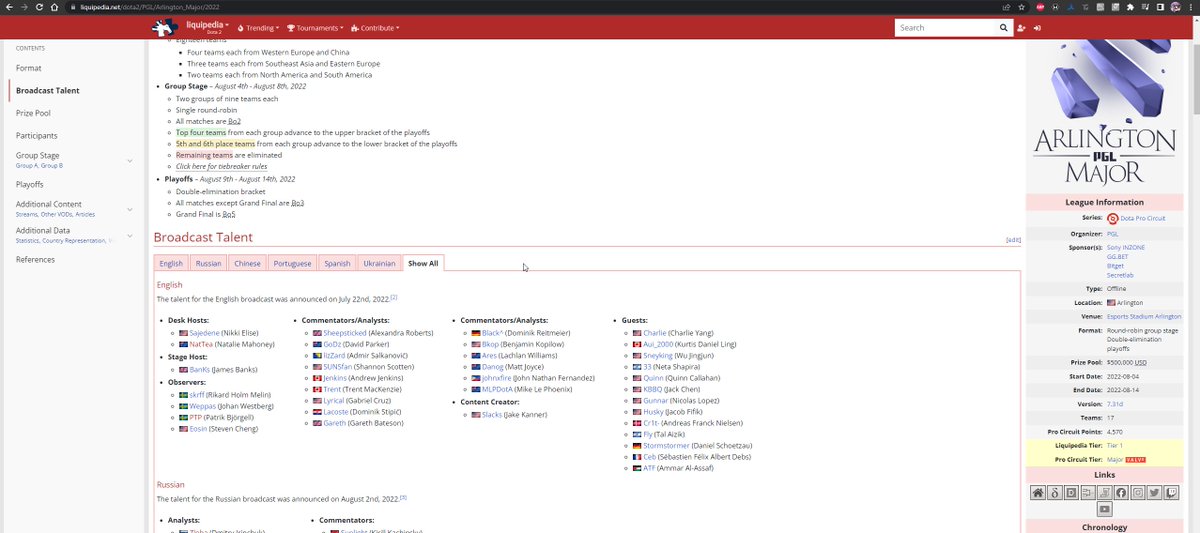Open the Trending dropdown menu
The width and height of the screenshot is (1200, 533).
click(258, 28)
